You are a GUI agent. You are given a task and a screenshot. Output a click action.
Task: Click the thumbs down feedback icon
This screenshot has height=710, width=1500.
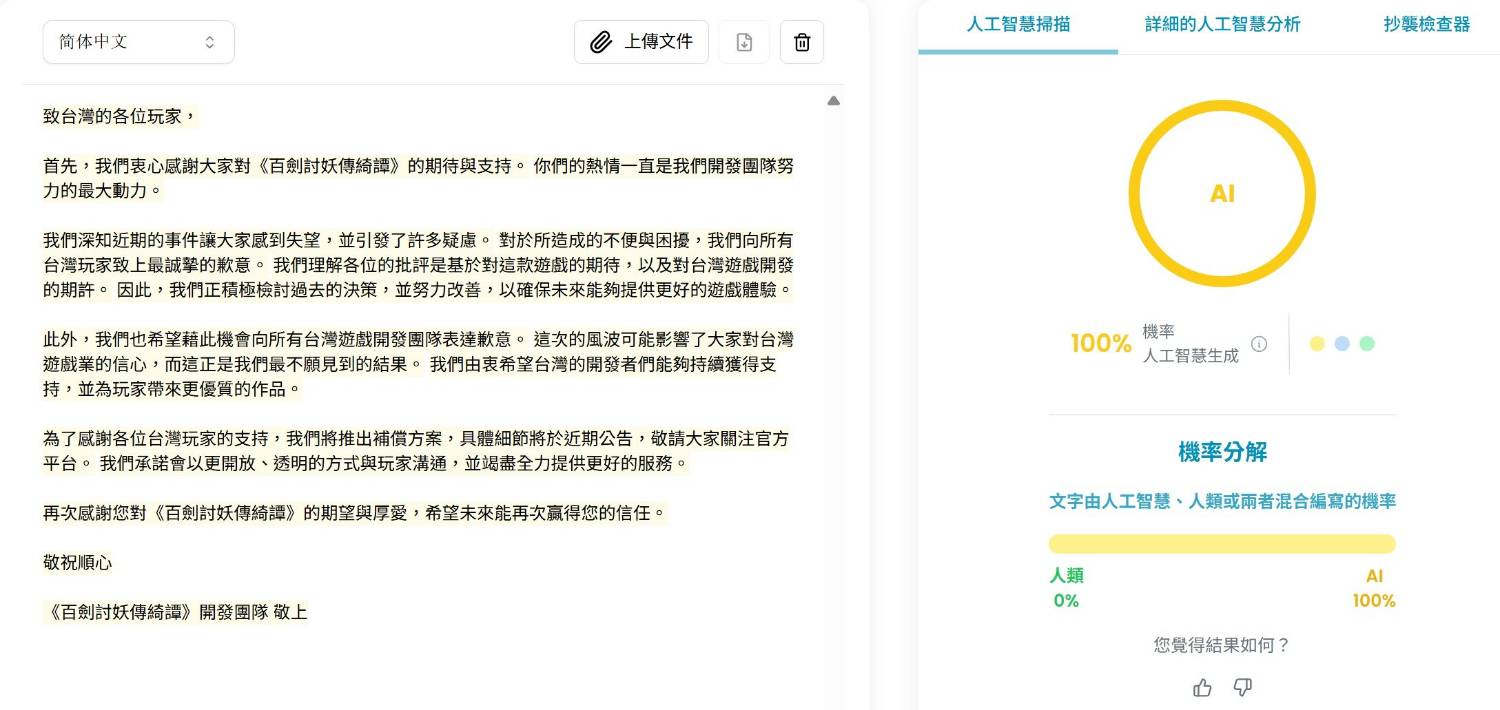click(1243, 688)
